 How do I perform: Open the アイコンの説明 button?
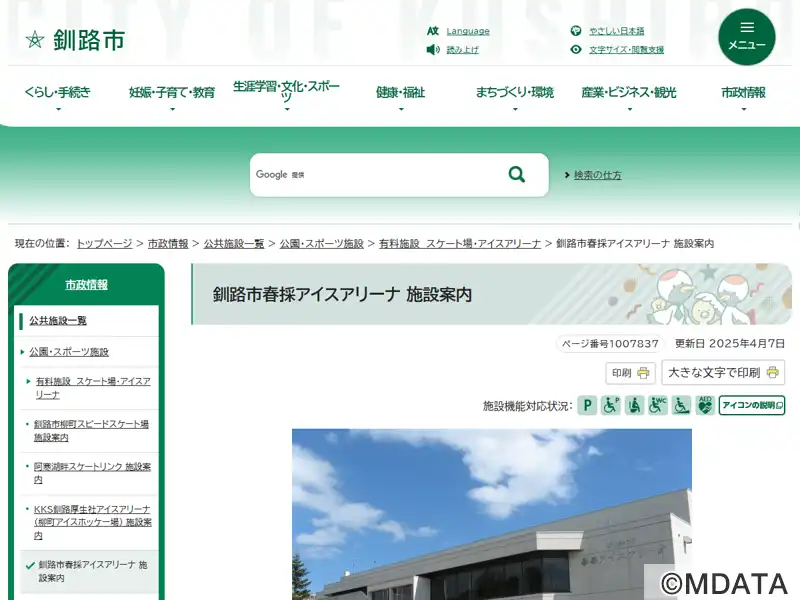tap(752, 406)
